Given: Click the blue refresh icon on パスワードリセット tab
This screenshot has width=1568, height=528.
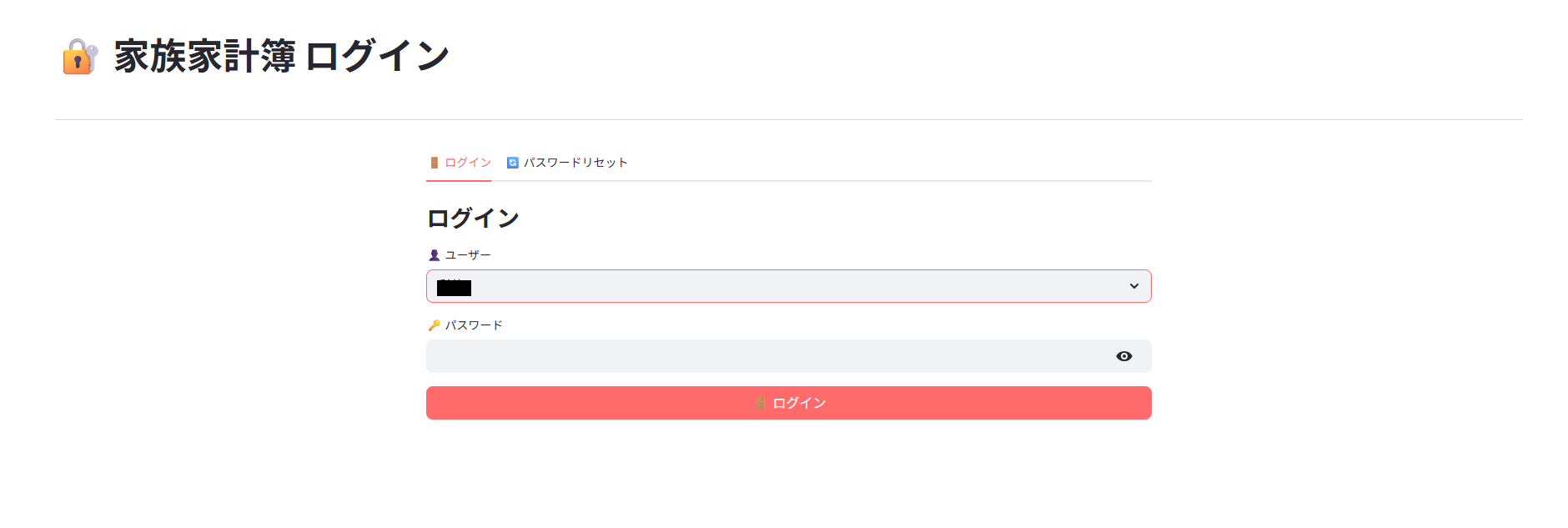Looking at the screenshot, I should point(513,163).
